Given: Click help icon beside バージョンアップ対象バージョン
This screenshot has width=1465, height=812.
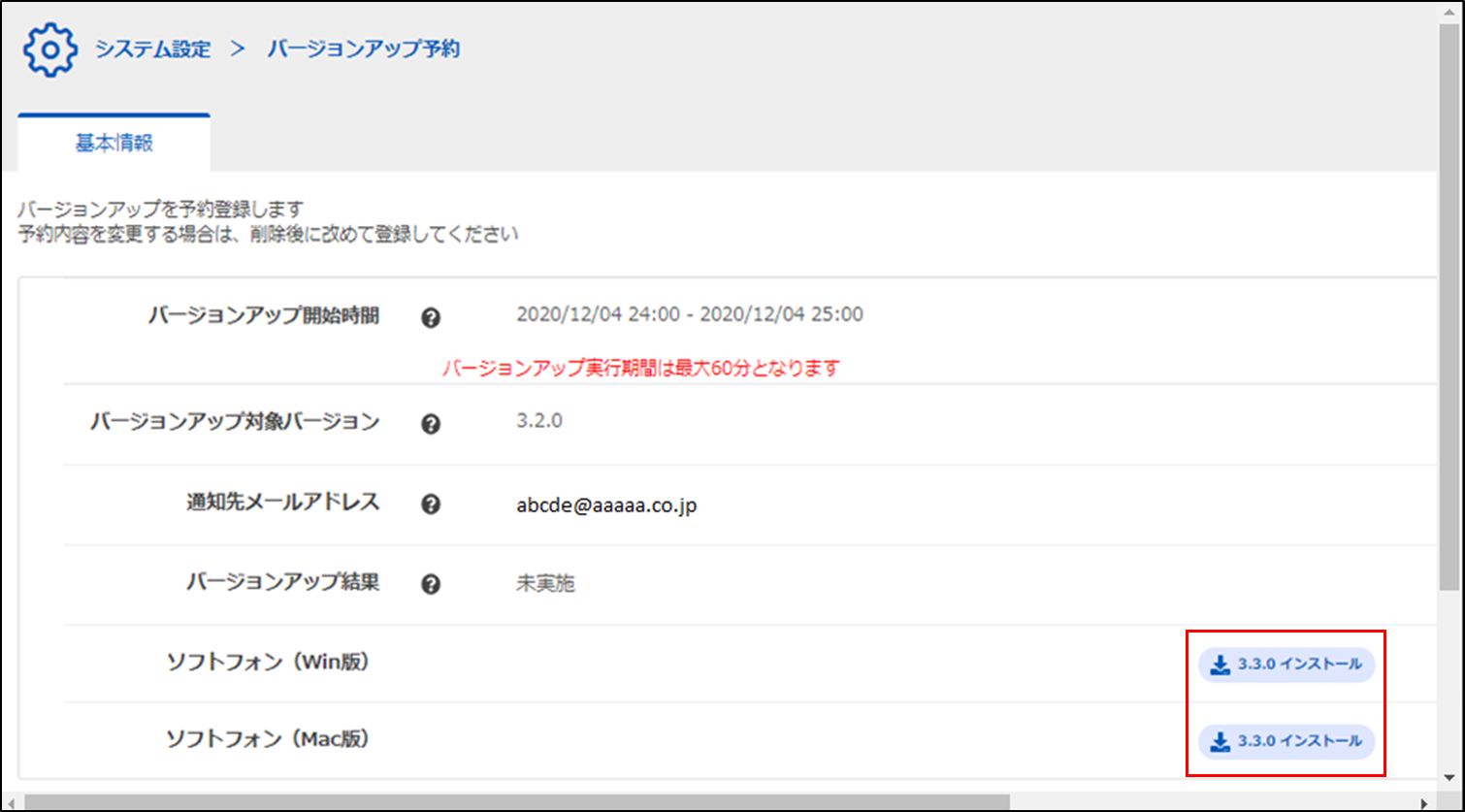Looking at the screenshot, I should coord(432,424).
